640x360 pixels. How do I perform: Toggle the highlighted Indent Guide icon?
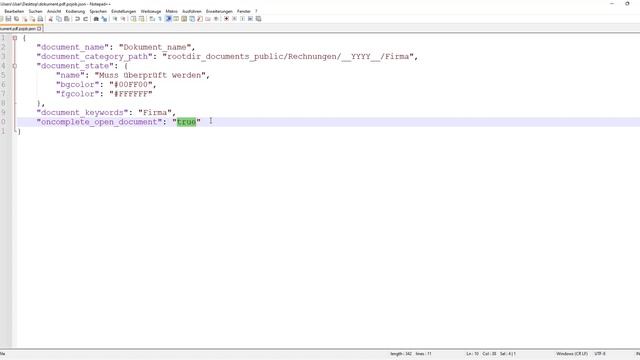(x=168, y=19)
